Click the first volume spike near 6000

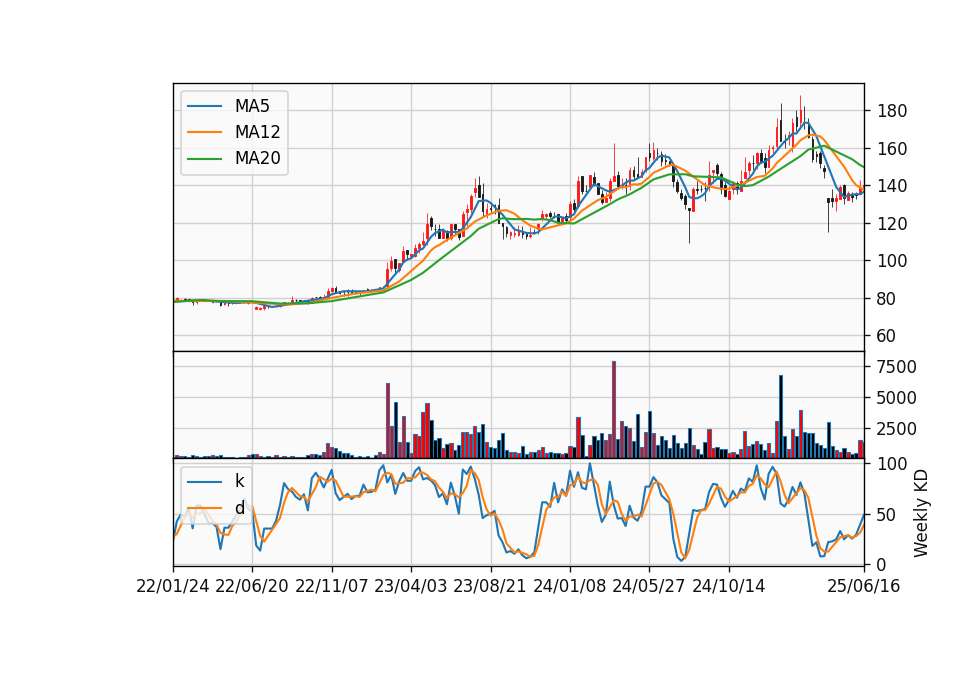point(388,421)
